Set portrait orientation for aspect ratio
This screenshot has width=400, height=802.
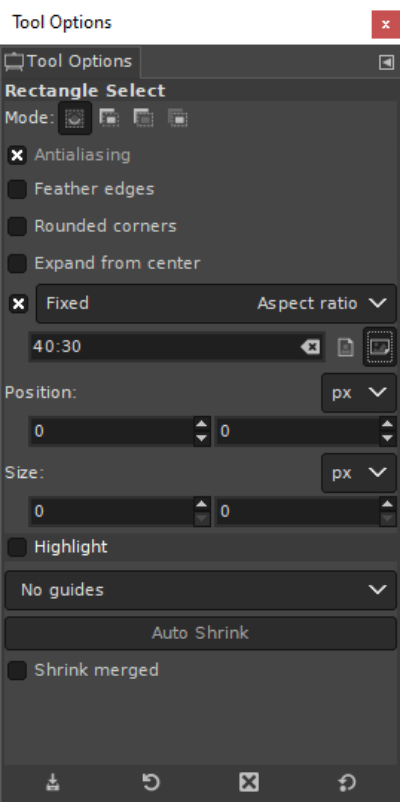point(346,347)
